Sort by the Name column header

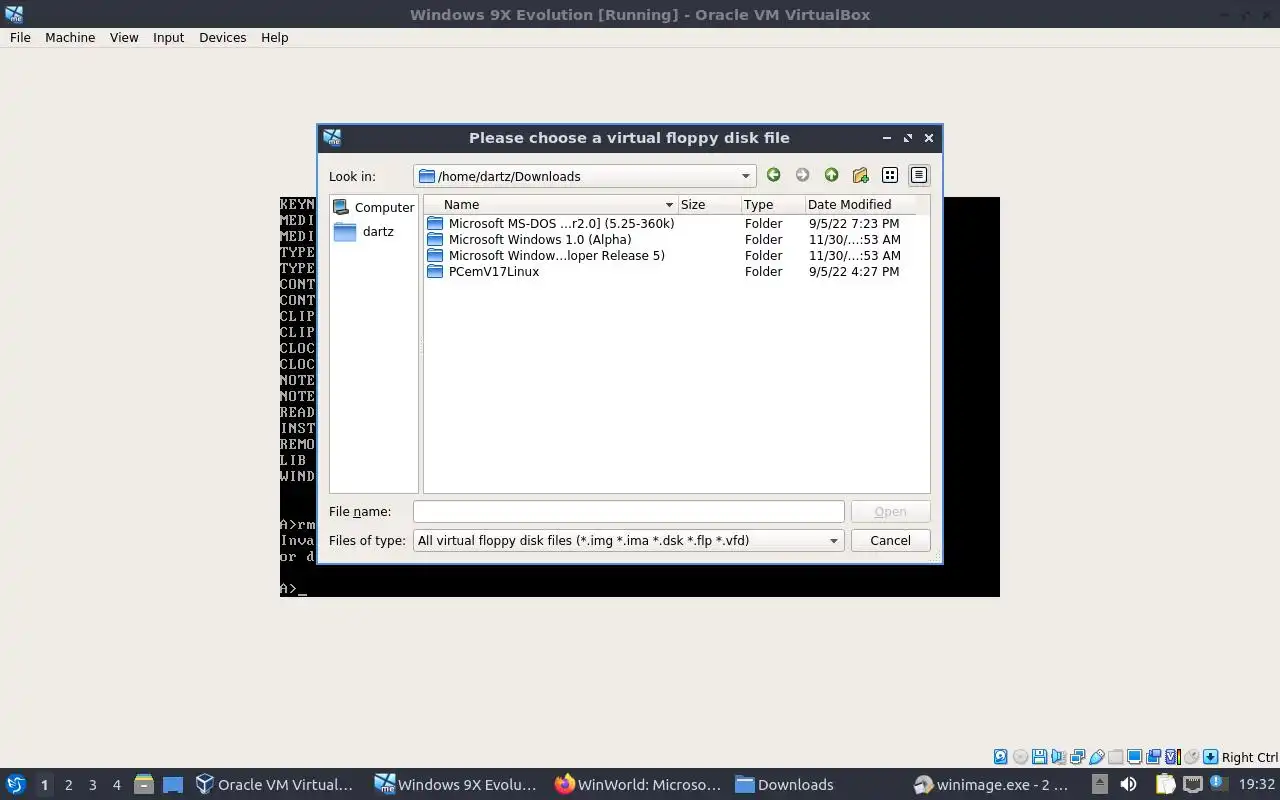[x=550, y=204]
